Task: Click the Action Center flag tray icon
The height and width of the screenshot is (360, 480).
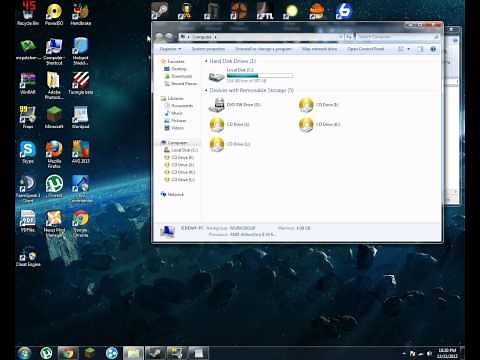Action: pyautogui.click(x=412, y=353)
